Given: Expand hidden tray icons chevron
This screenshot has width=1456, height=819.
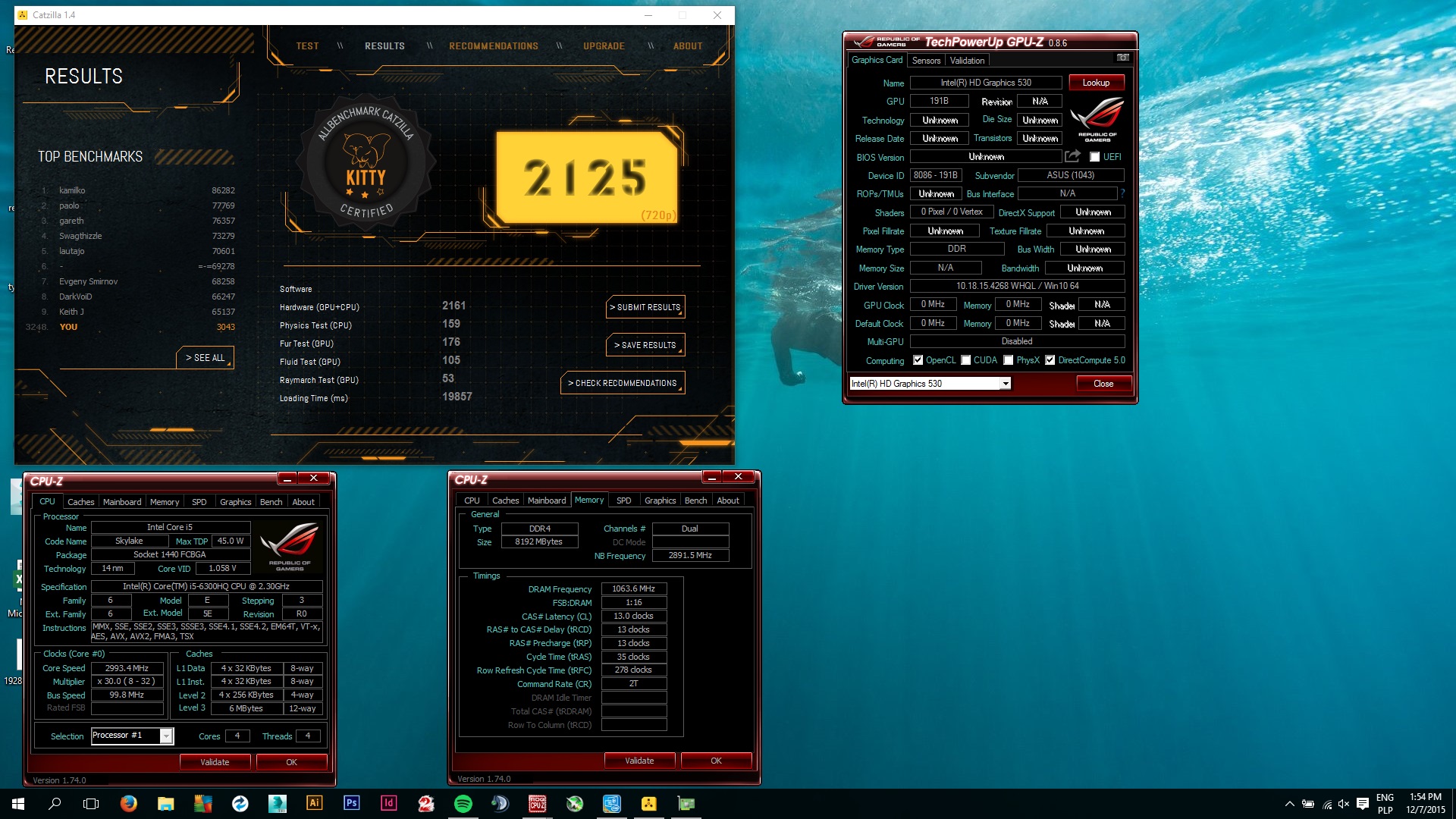Looking at the screenshot, I should [x=1289, y=804].
